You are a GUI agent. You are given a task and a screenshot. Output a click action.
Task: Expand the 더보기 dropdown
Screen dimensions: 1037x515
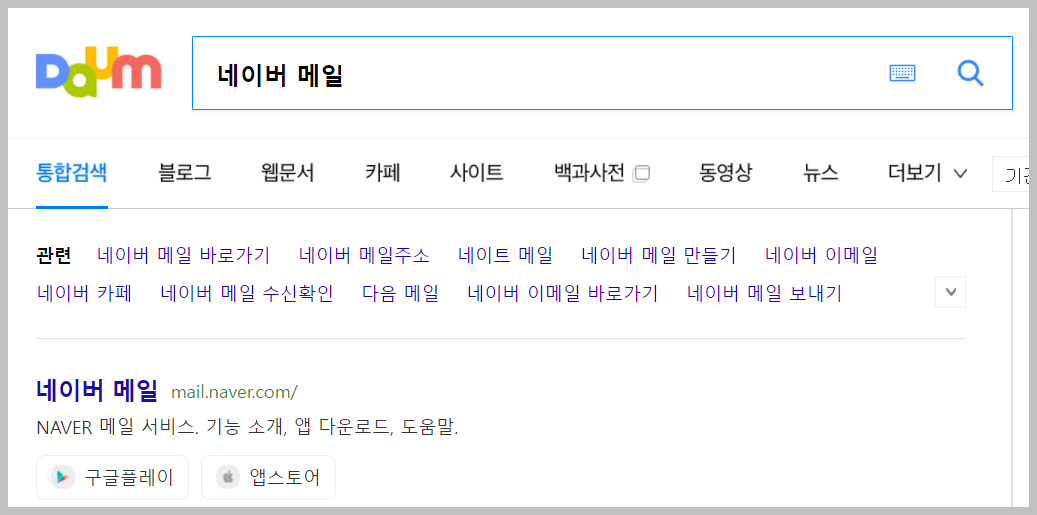pos(928,173)
